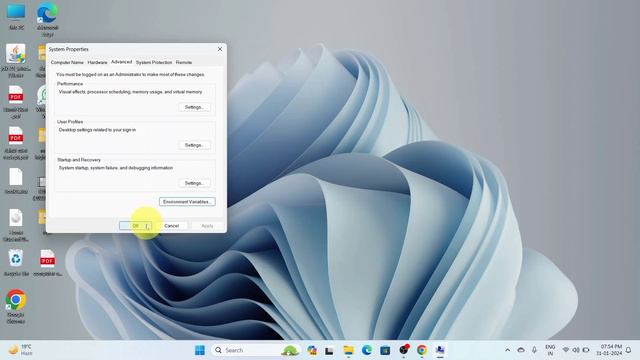
Task: Open the This PC desktop icon
Action: pyautogui.click(x=16, y=16)
